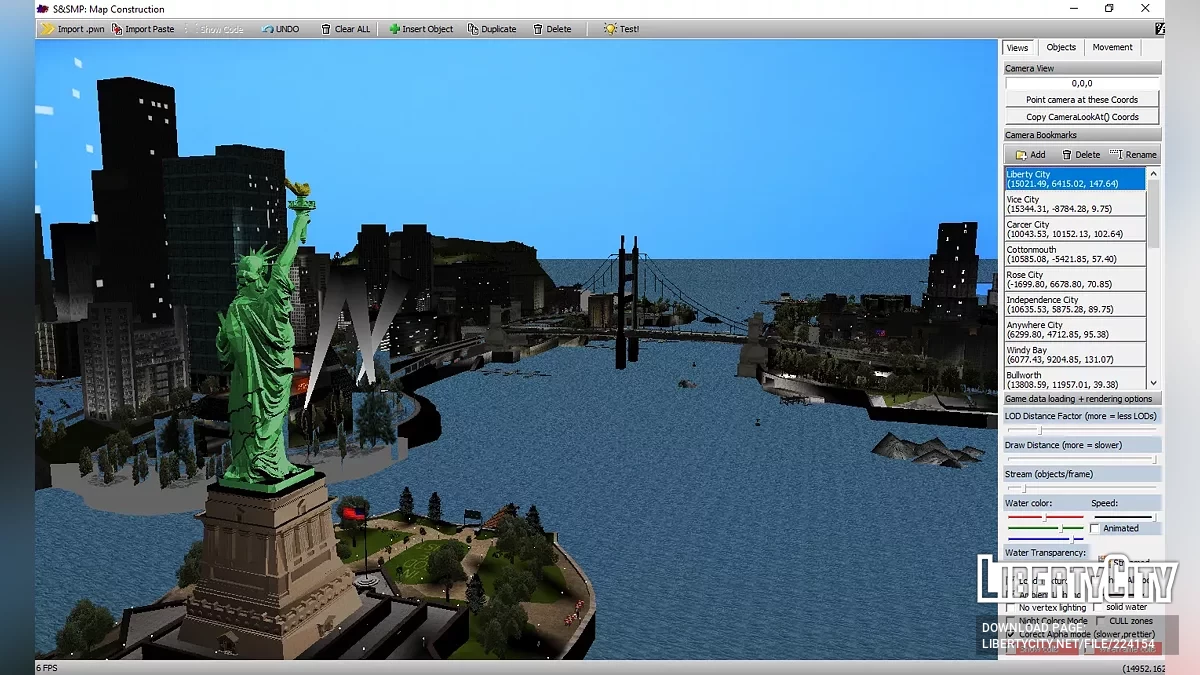Click the toolbar Delete object button
The height and width of the screenshot is (675, 1200).
[x=552, y=29]
